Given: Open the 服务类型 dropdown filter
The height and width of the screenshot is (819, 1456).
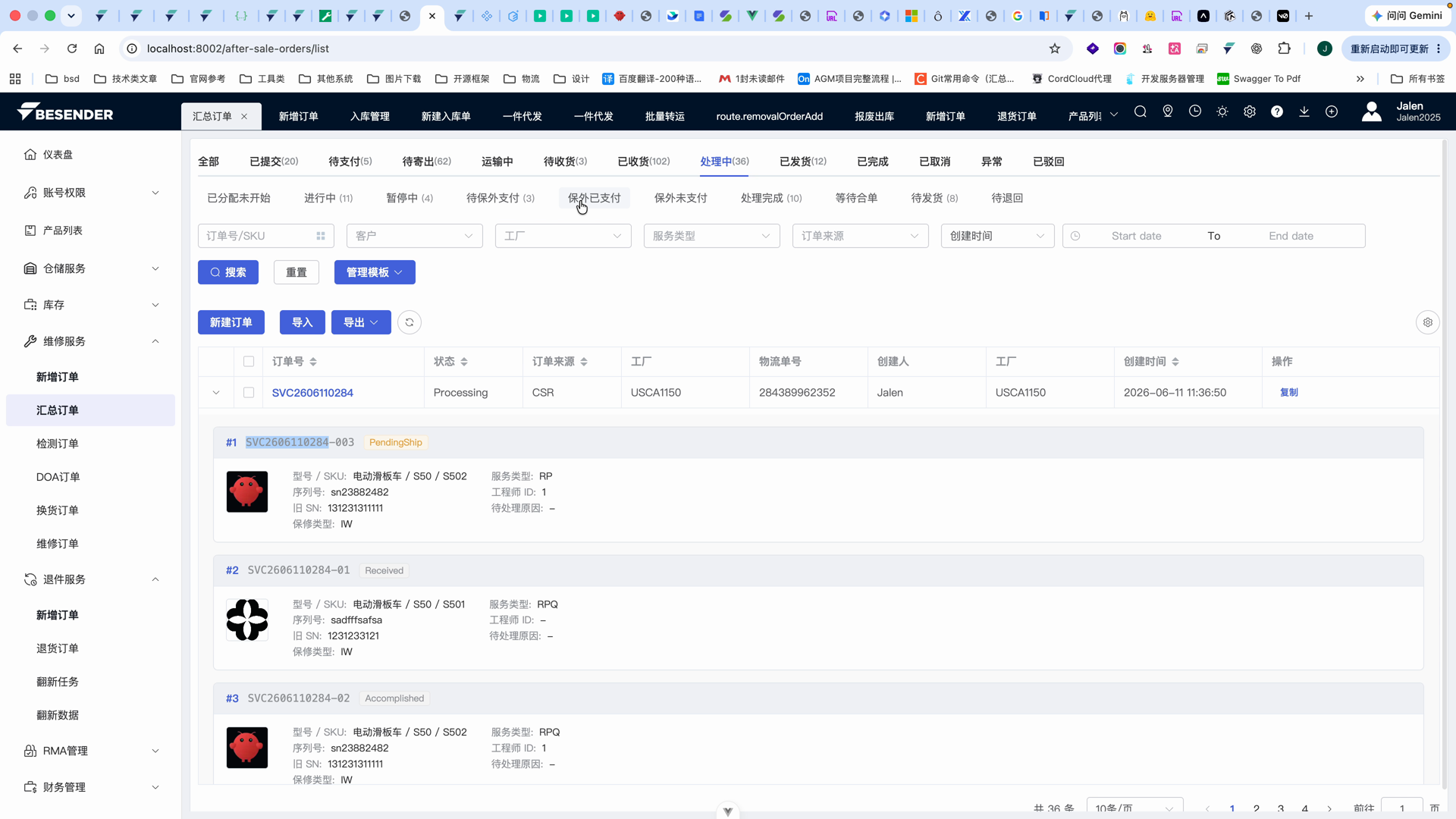Looking at the screenshot, I should pyautogui.click(x=712, y=236).
